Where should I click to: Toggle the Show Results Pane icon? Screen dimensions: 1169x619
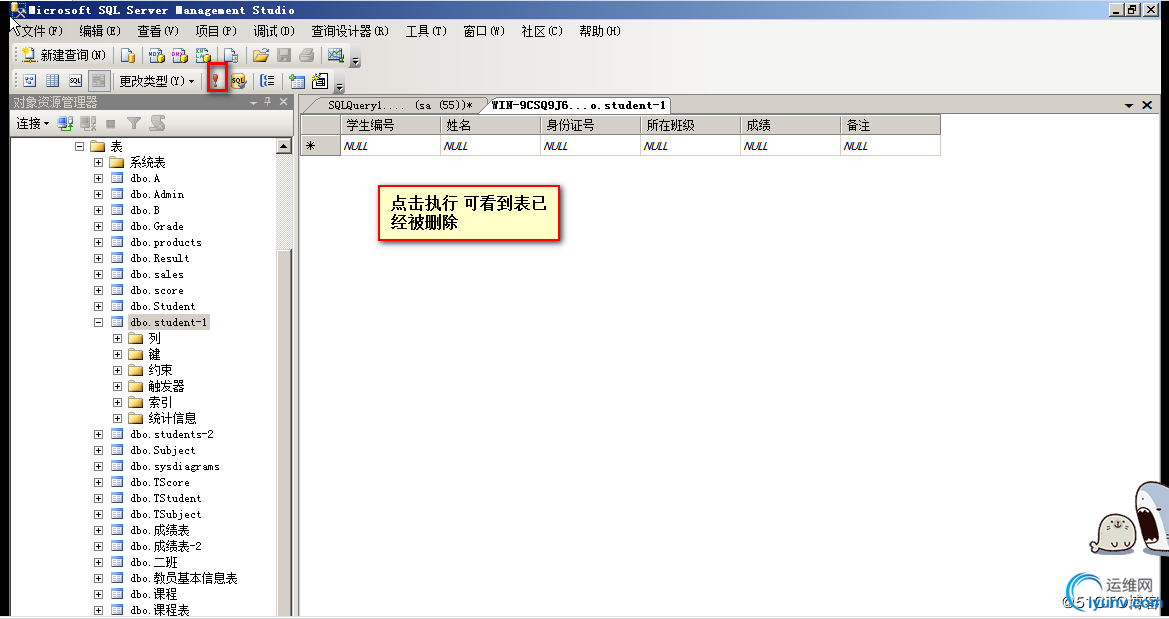click(x=98, y=81)
